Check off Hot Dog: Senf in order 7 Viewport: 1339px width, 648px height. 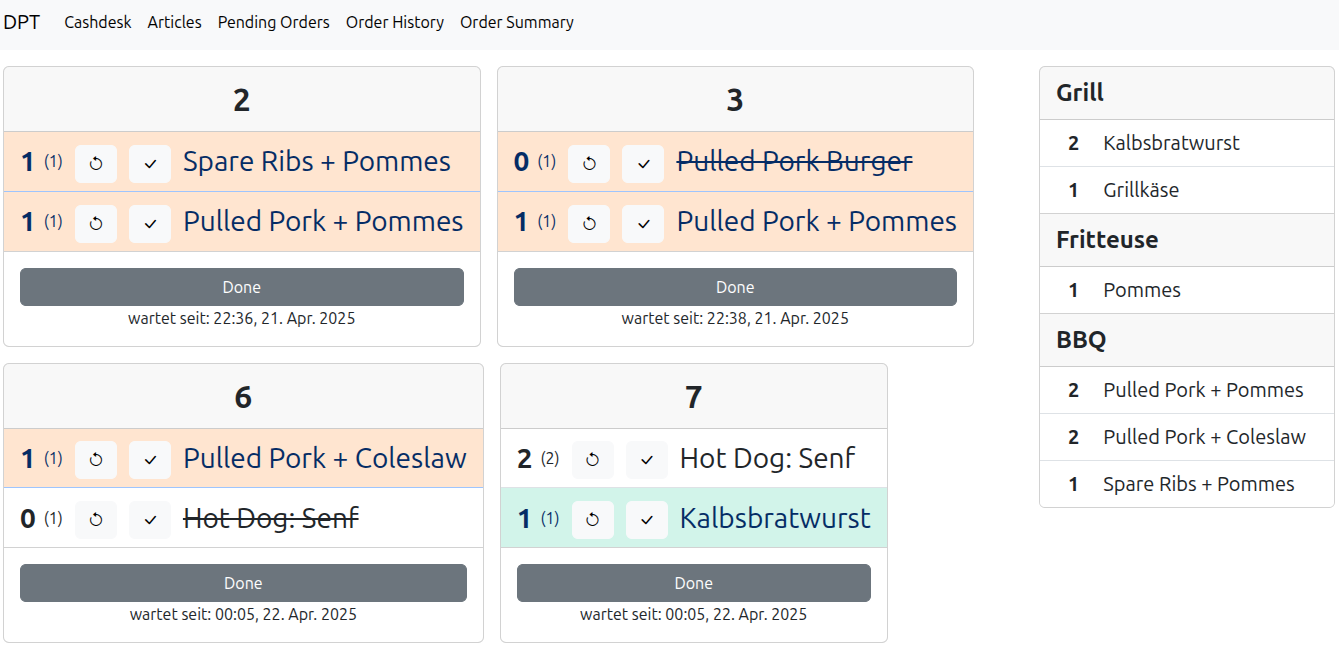coord(647,460)
